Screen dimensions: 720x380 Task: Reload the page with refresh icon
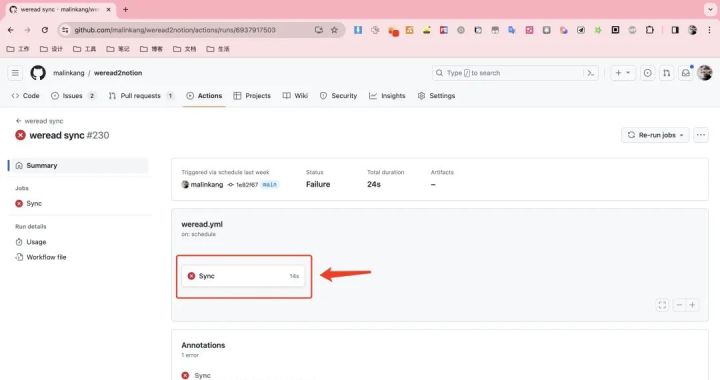pyautogui.click(x=45, y=30)
